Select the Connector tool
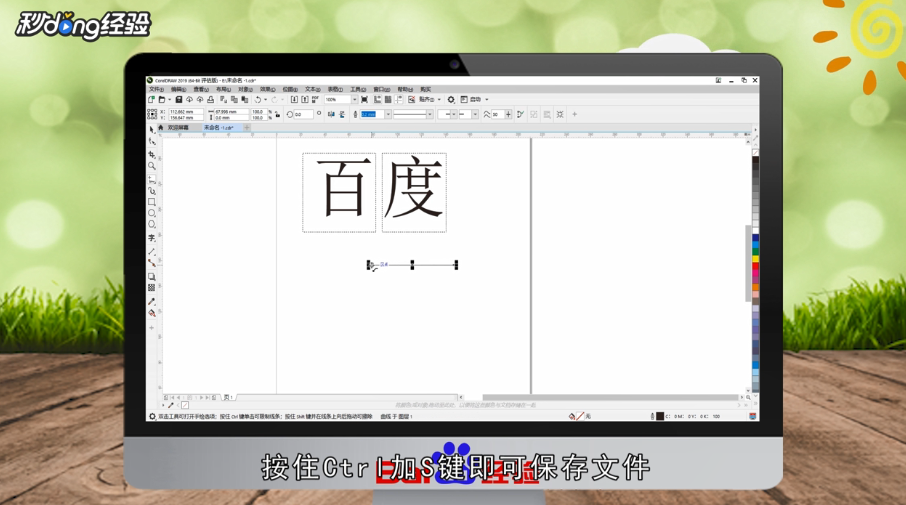 click(x=152, y=263)
